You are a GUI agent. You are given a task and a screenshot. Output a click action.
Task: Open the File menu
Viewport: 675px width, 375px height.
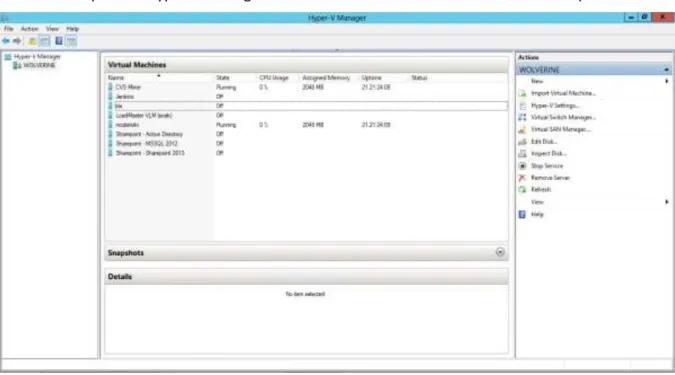click(9, 29)
